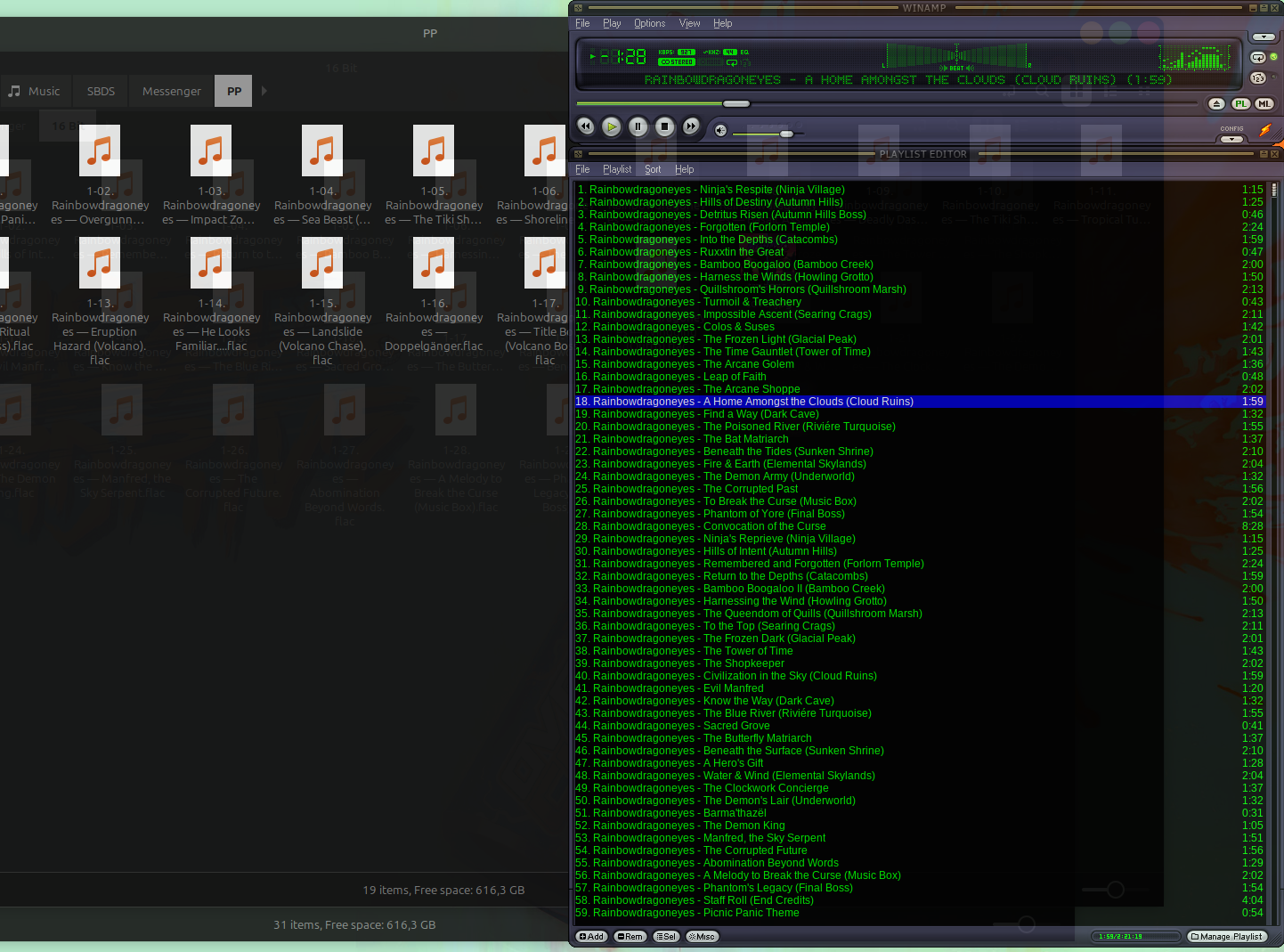Click the Winamp play button
Screen dimensions: 1284x952
coord(612,126)
